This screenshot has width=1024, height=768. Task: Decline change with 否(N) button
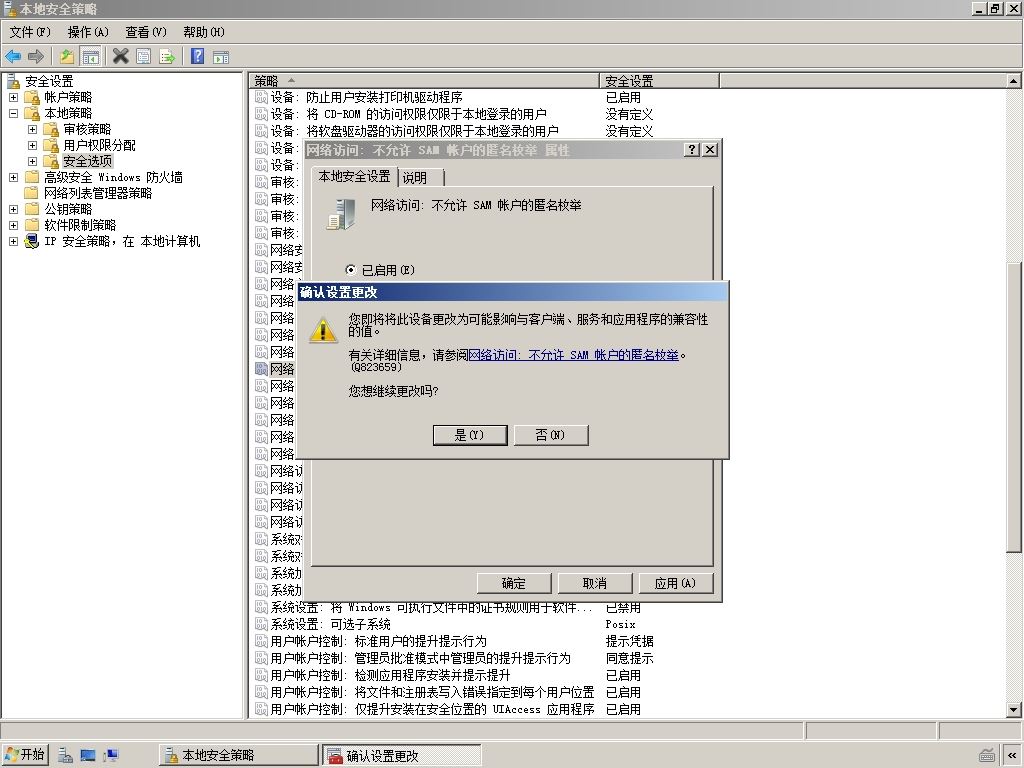[x=551, y=435]
